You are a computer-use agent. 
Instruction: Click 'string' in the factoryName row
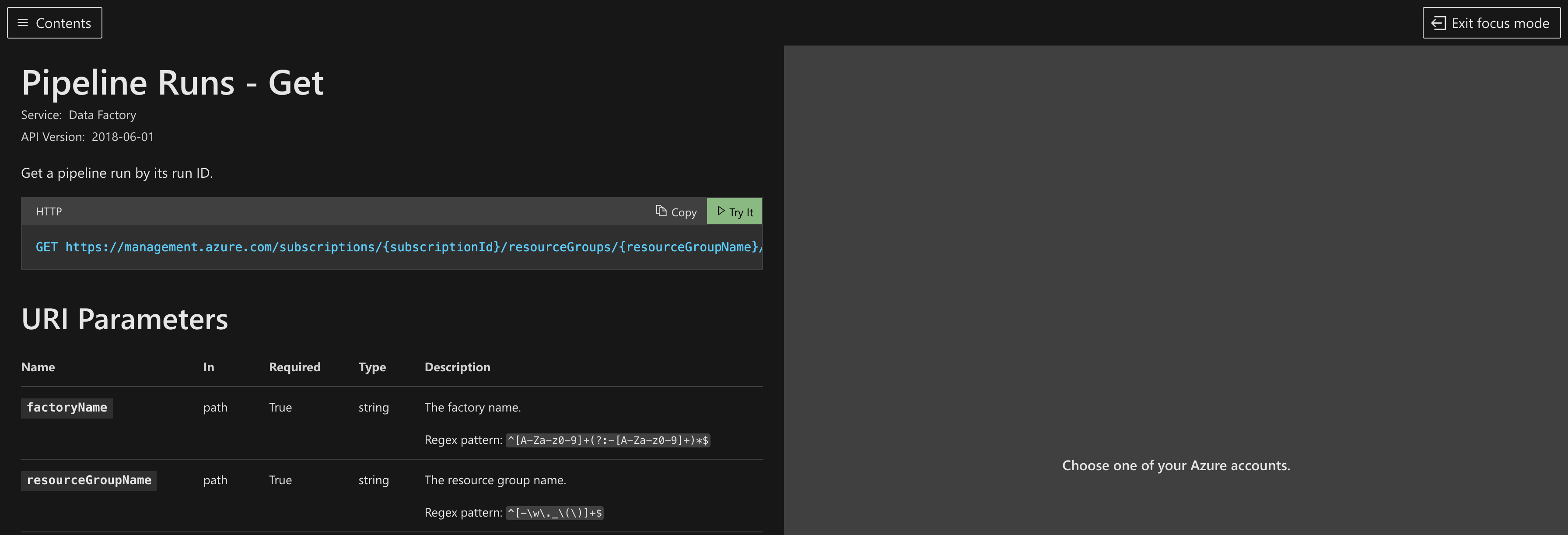point(374,408)
